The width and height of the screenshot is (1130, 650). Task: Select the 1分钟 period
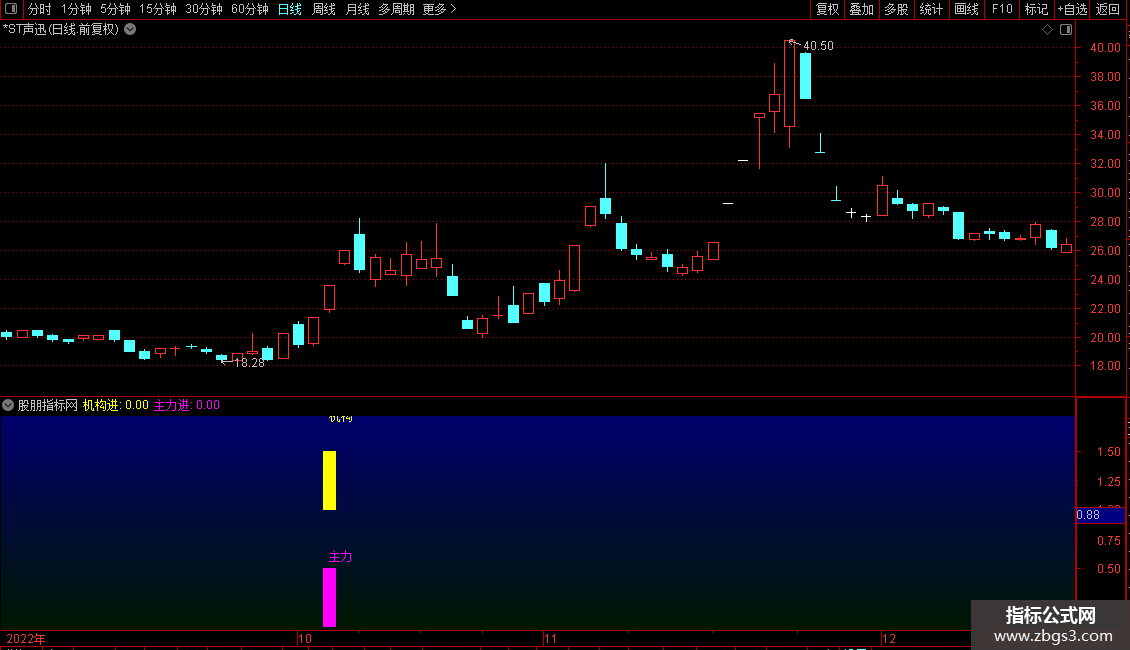(76, 9)
